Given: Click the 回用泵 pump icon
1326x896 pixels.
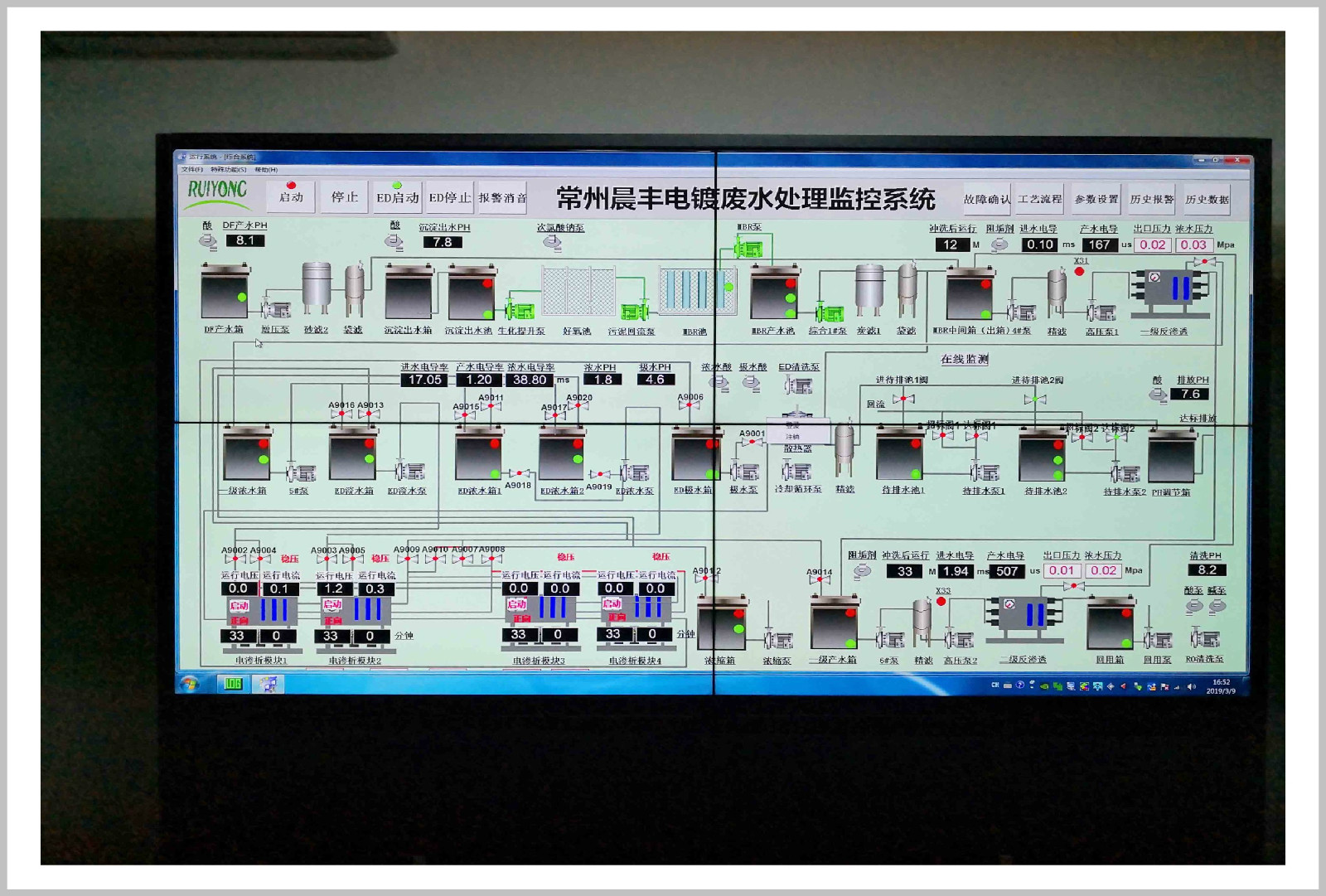Looking at the screenshot, I should point(1158,640).
